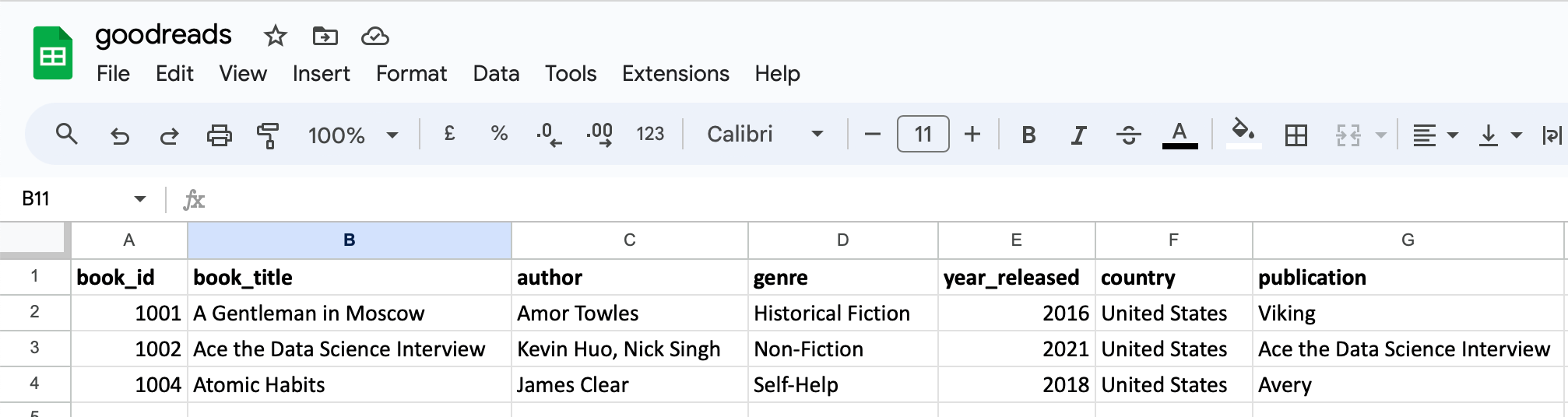
Task: Open the fill colour picker
Action: (1243, 132)
